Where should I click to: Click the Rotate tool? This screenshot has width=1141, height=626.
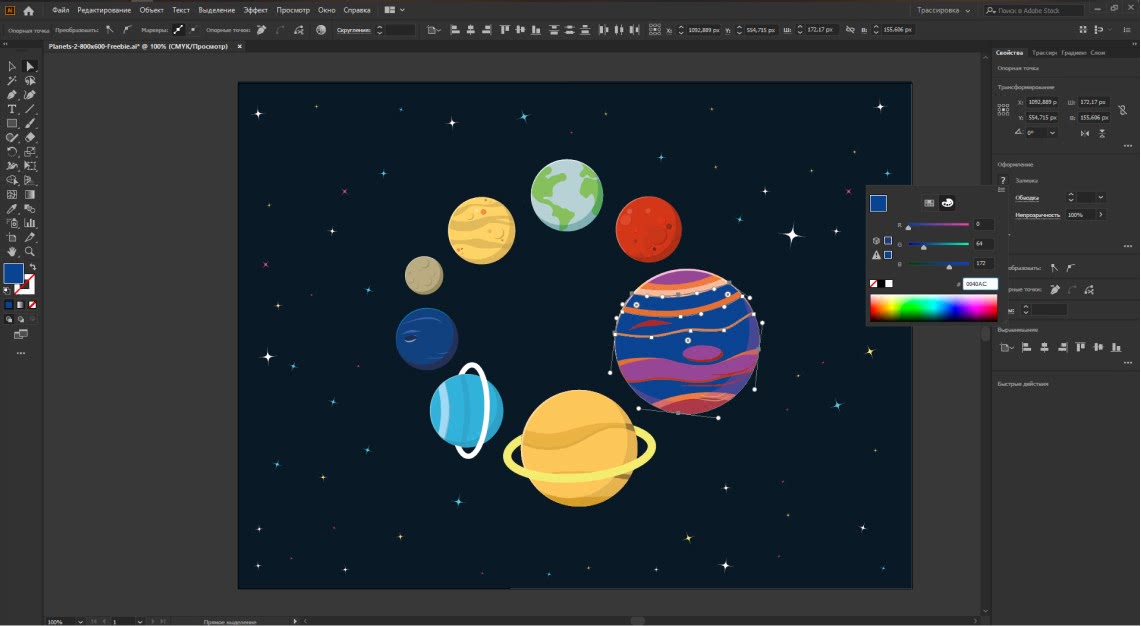click(x=12, y=152)
